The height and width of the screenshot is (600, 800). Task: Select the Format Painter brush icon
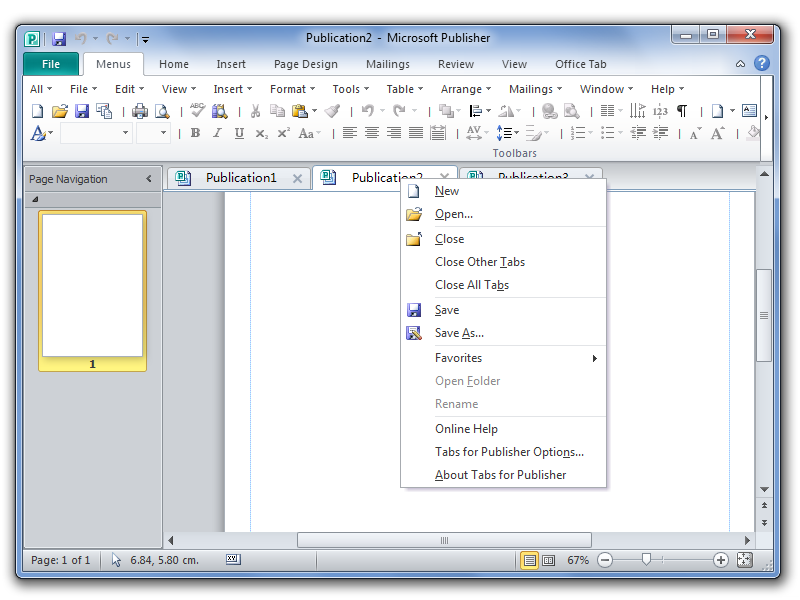(333, 111)
